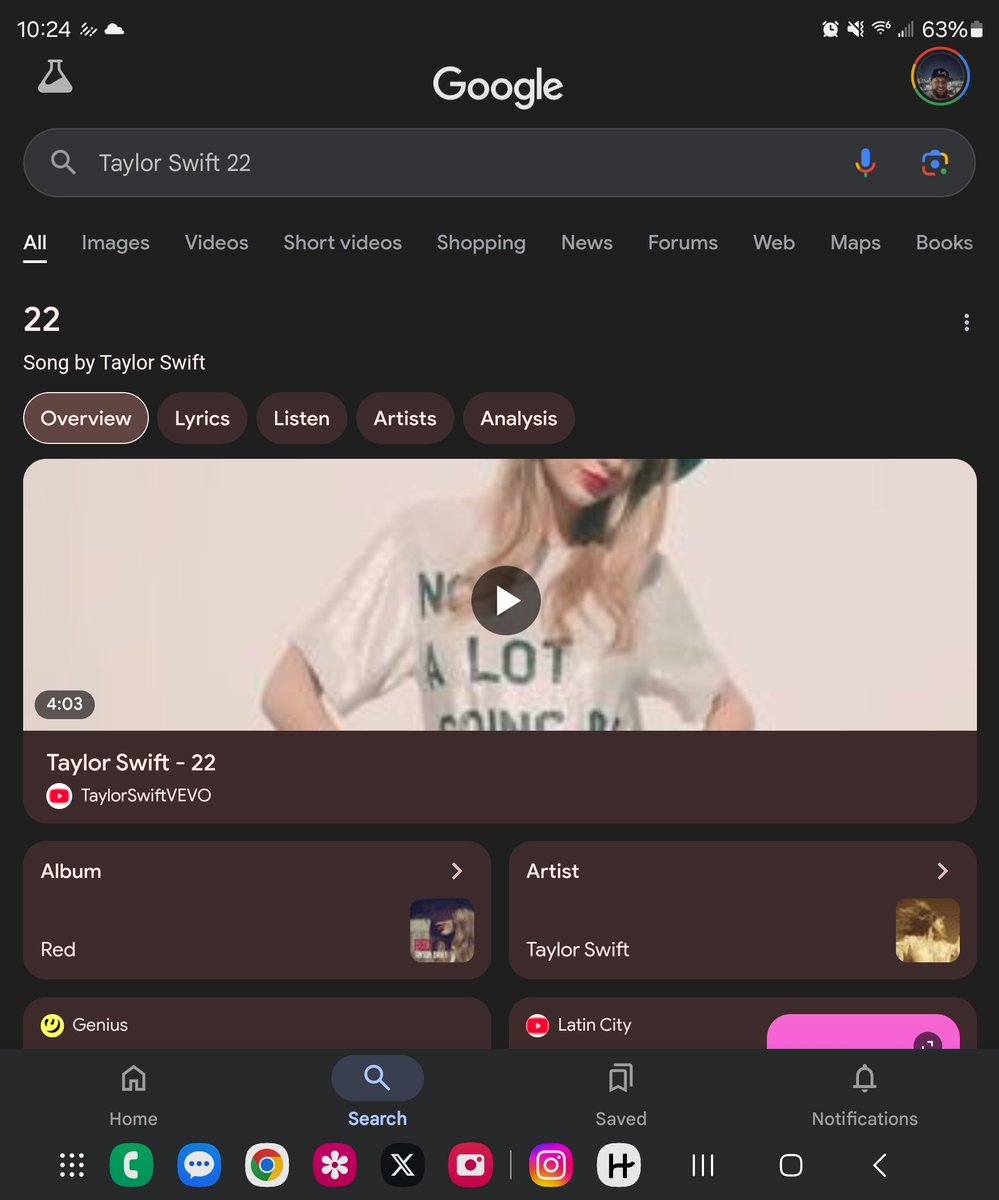Expand the Artist card chevron
The height and width of the screenshot is (1200, 999).
coord(942,871)
